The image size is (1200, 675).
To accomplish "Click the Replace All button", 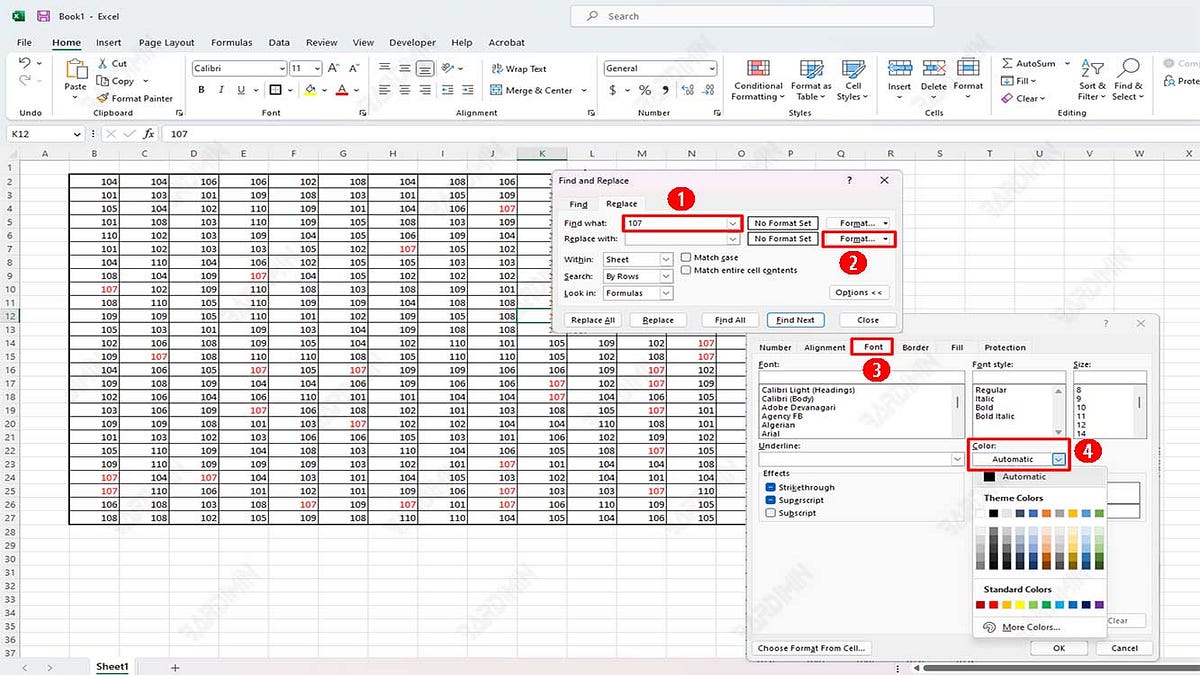I will (592, 319).
